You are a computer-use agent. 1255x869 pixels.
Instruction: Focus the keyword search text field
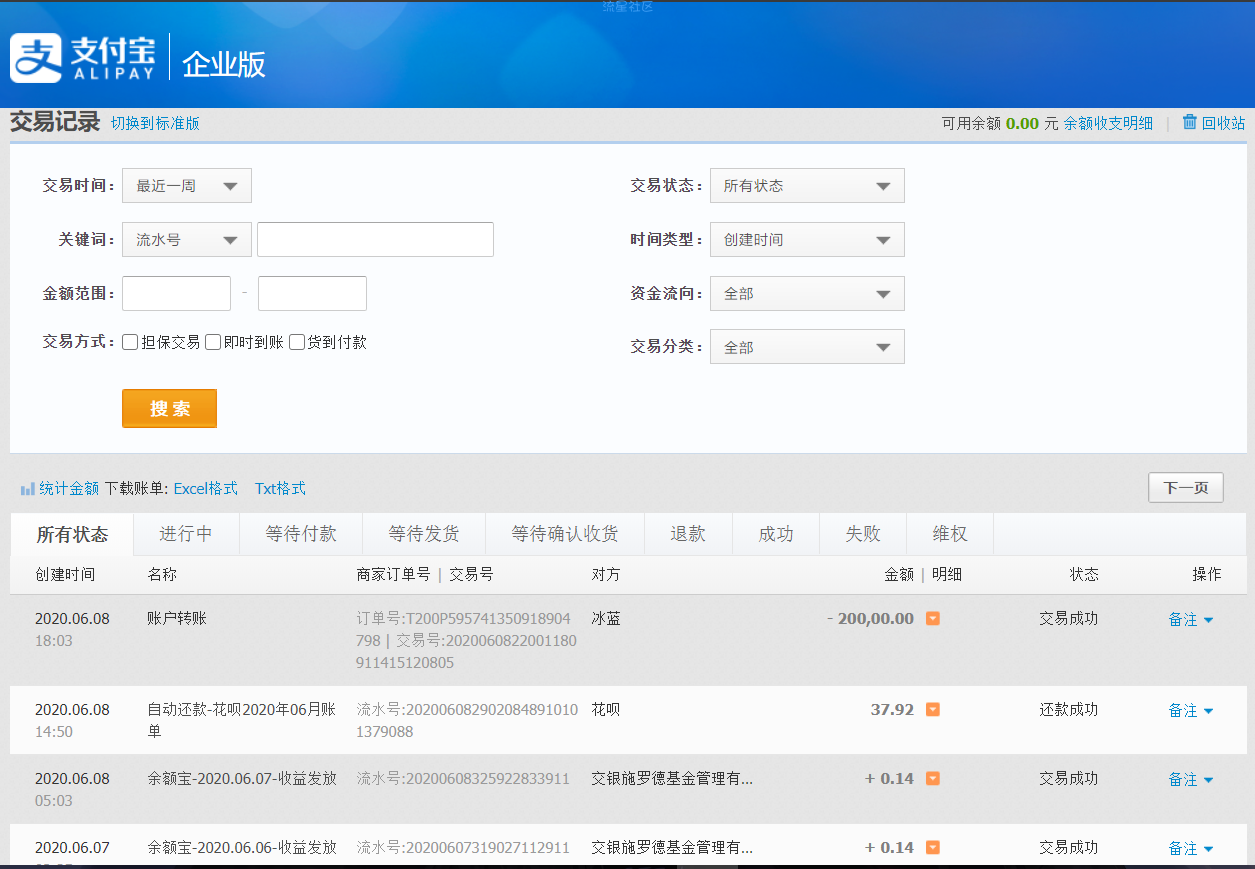click(x=375, y=240)
